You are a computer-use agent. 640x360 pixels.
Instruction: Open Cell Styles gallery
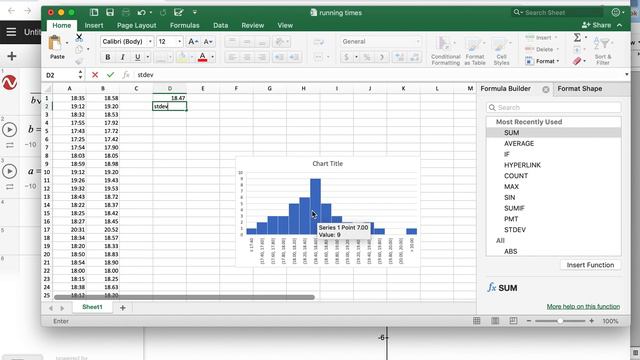[501, 51]
